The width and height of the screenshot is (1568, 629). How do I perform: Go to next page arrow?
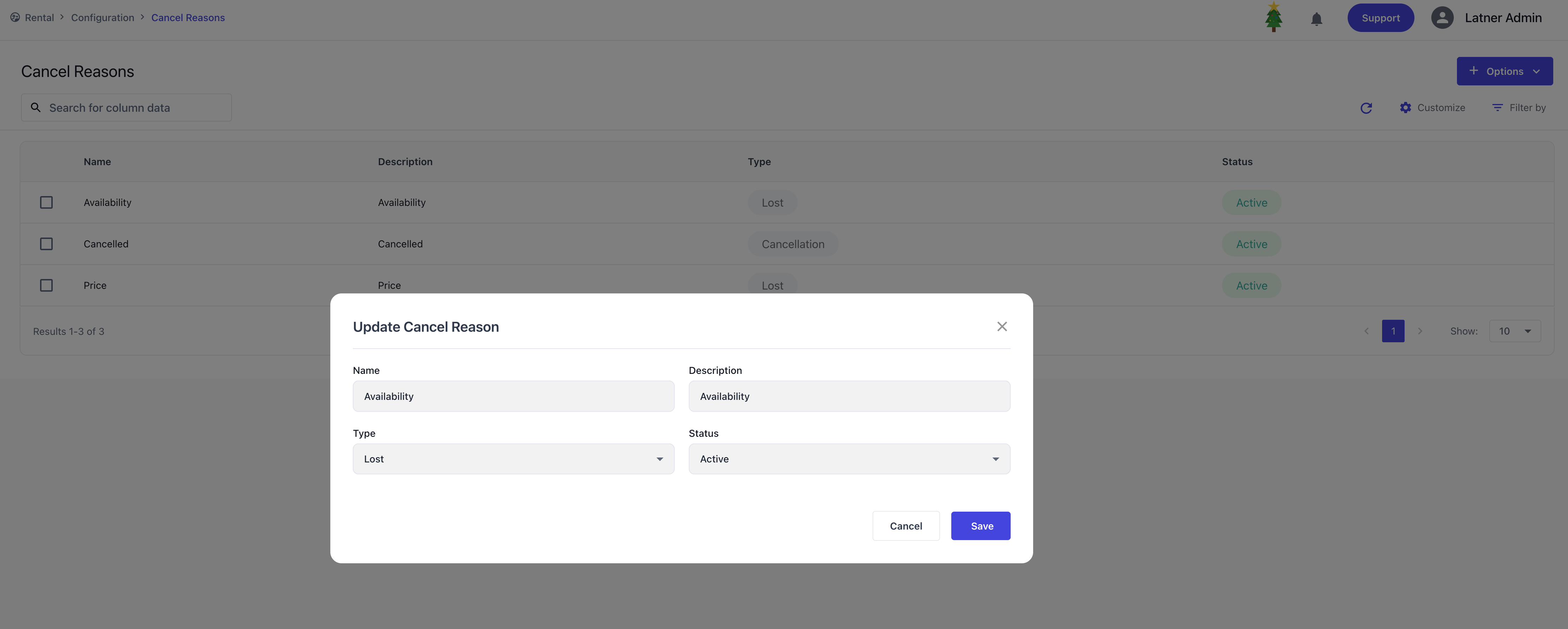tap(1420, 331)
